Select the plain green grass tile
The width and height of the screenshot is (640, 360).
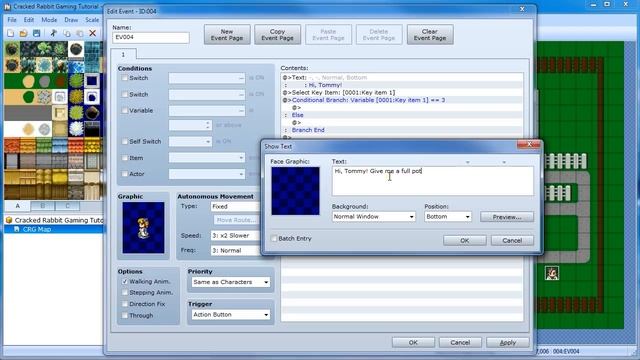click(x=12, y=81)
